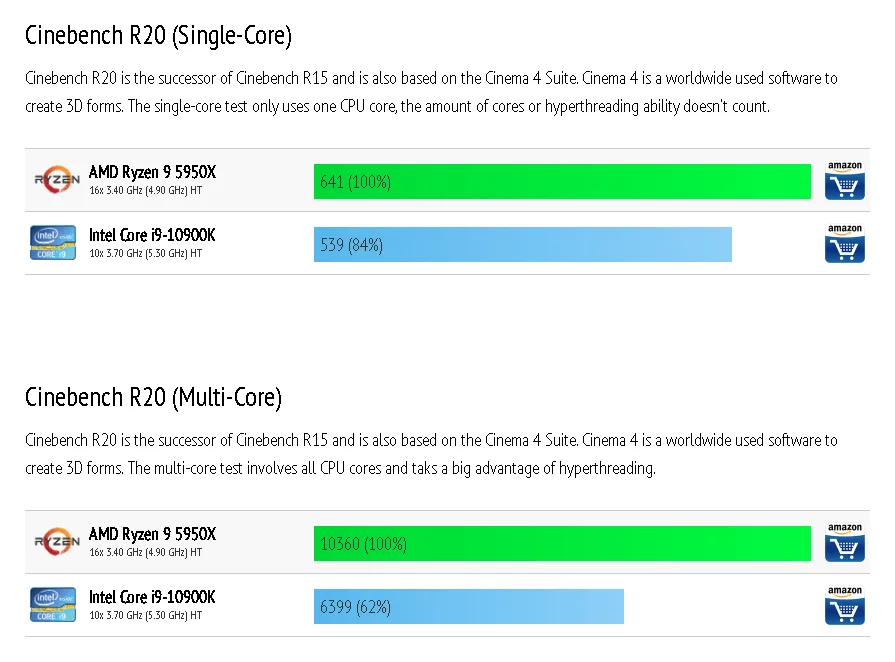Click AMD Ryzen 9 5950X name under Multi-Core
The image size is (895, 662).
click(152, 535)
